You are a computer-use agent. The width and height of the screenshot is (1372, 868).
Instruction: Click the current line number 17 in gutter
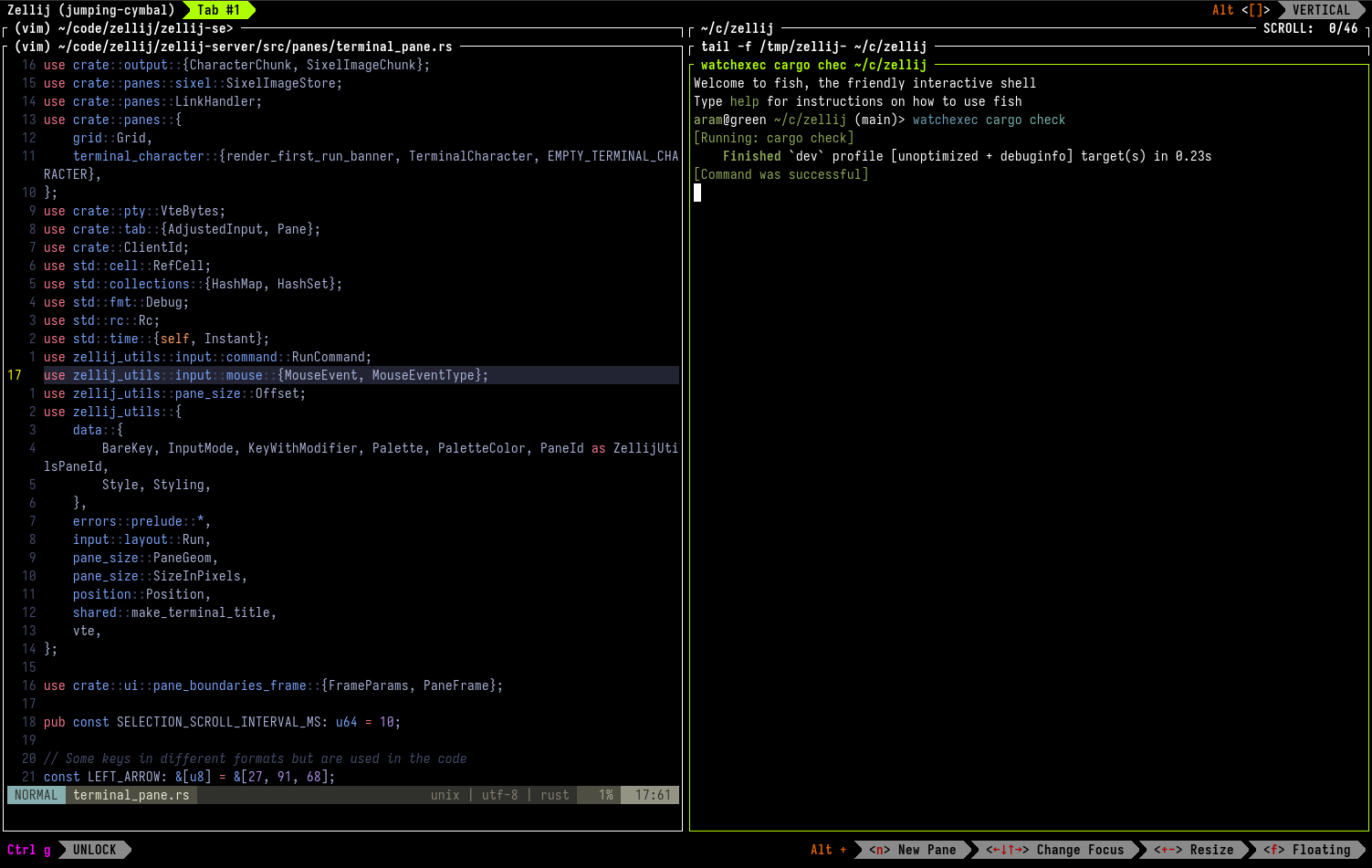[x=15, y=375]
